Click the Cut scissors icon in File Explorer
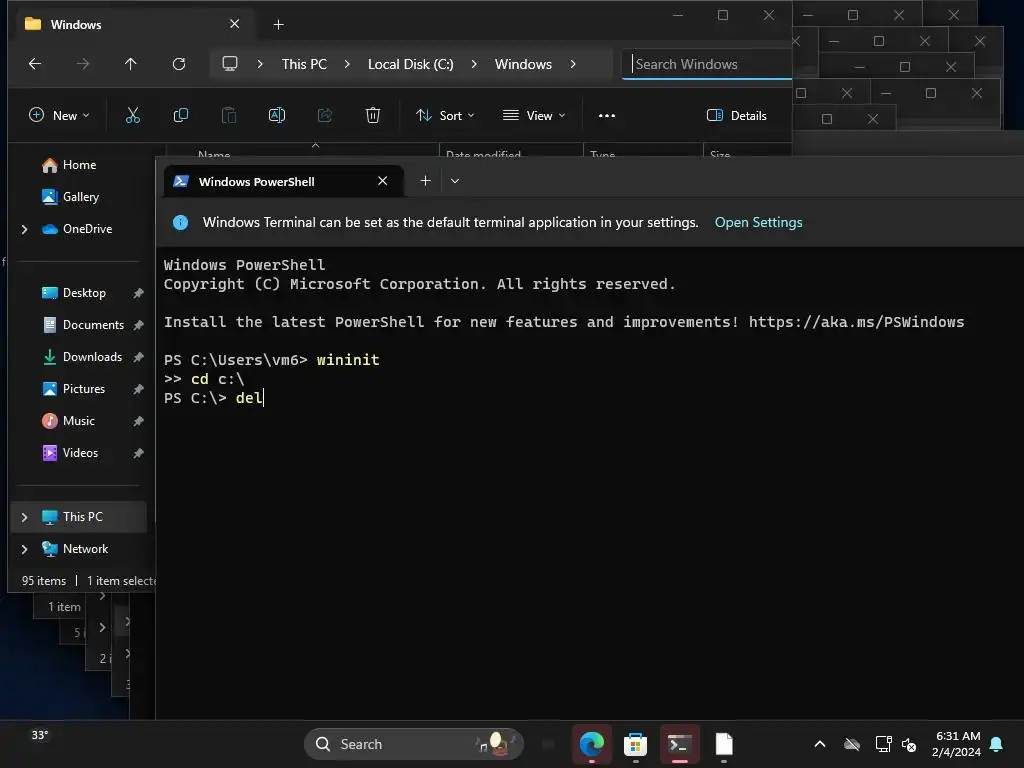The height and width of the screenshot is (768, 1024). 133,116
